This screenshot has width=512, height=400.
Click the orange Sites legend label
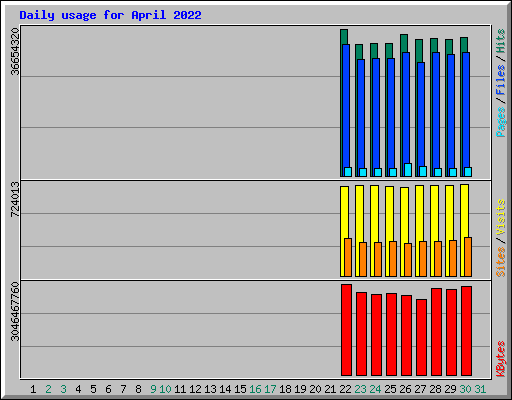(500, 262)
